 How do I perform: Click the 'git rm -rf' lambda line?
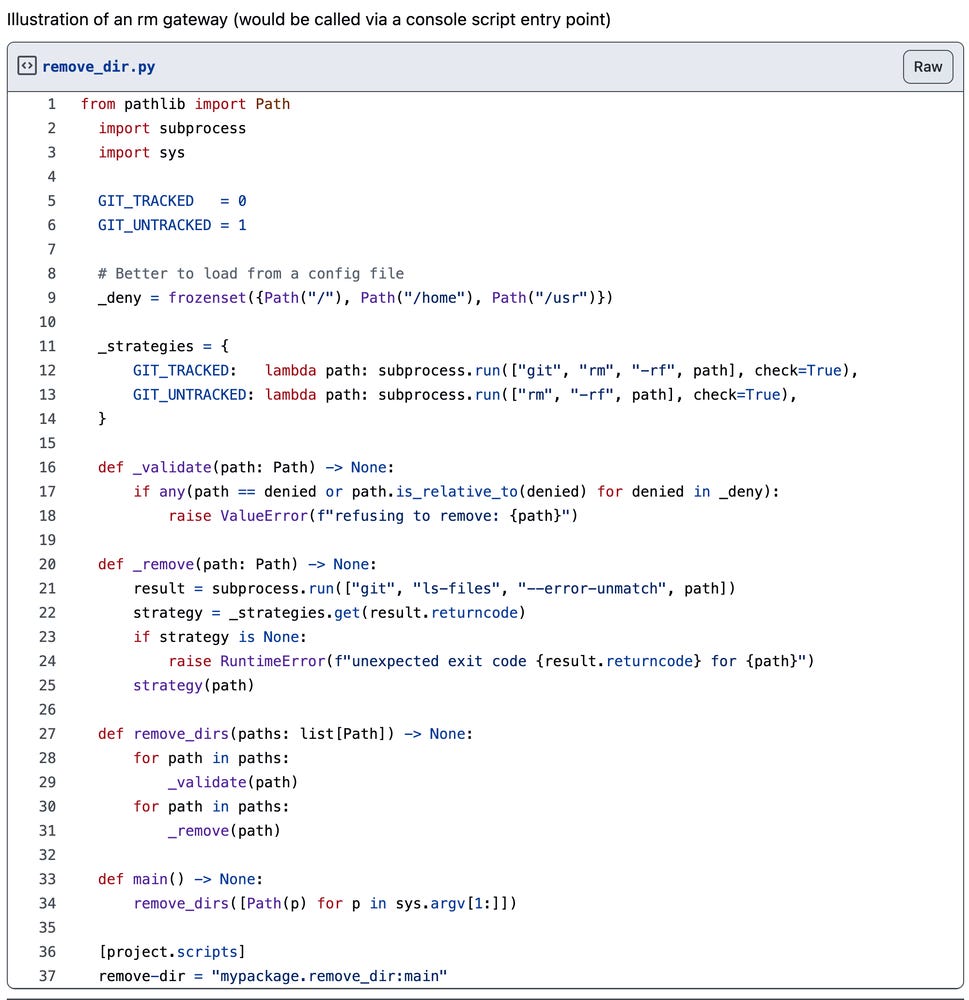coord(495,371)
